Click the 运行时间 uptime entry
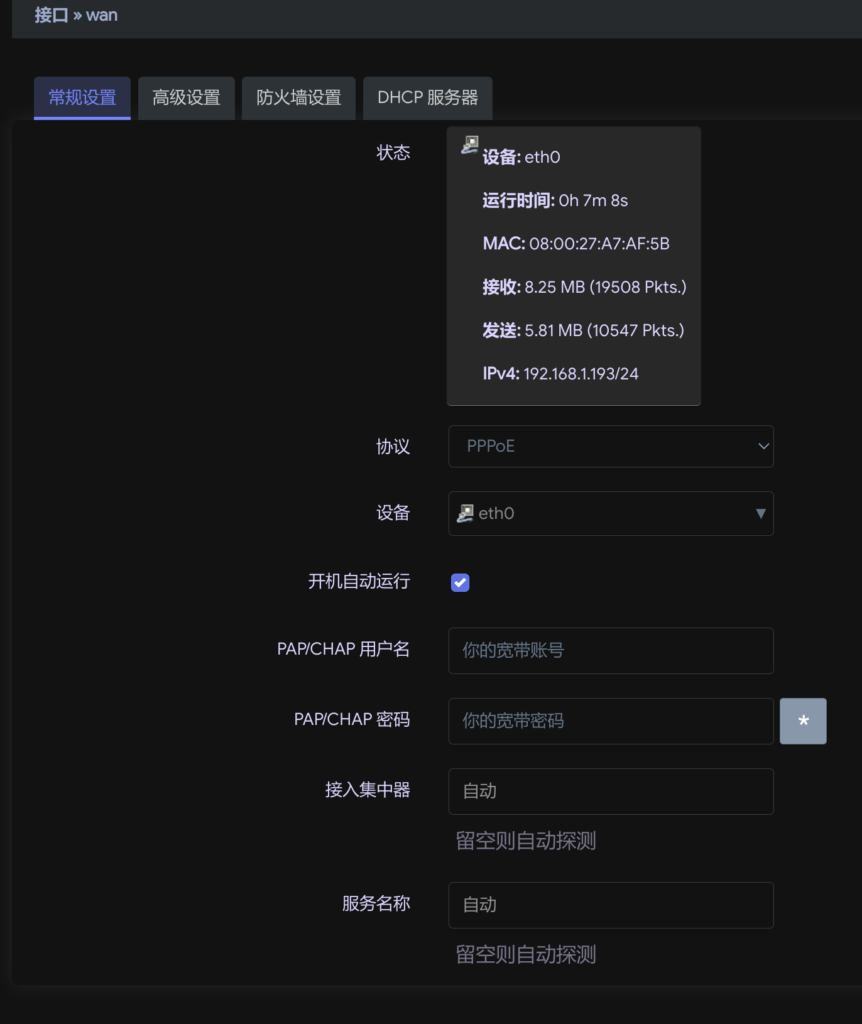 click(x=555, y=201)
